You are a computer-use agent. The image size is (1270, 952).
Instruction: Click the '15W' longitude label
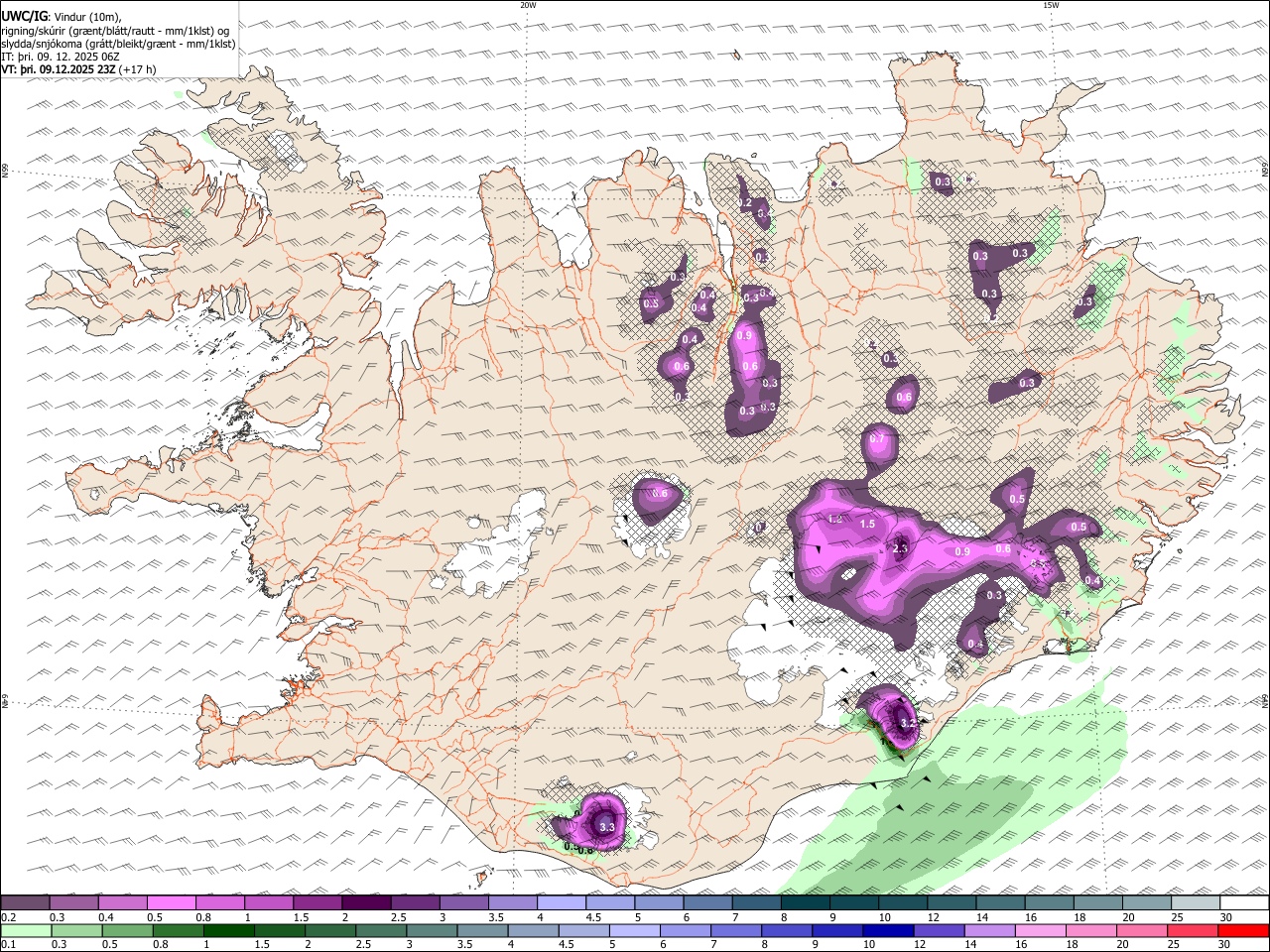click(1051, 5)
